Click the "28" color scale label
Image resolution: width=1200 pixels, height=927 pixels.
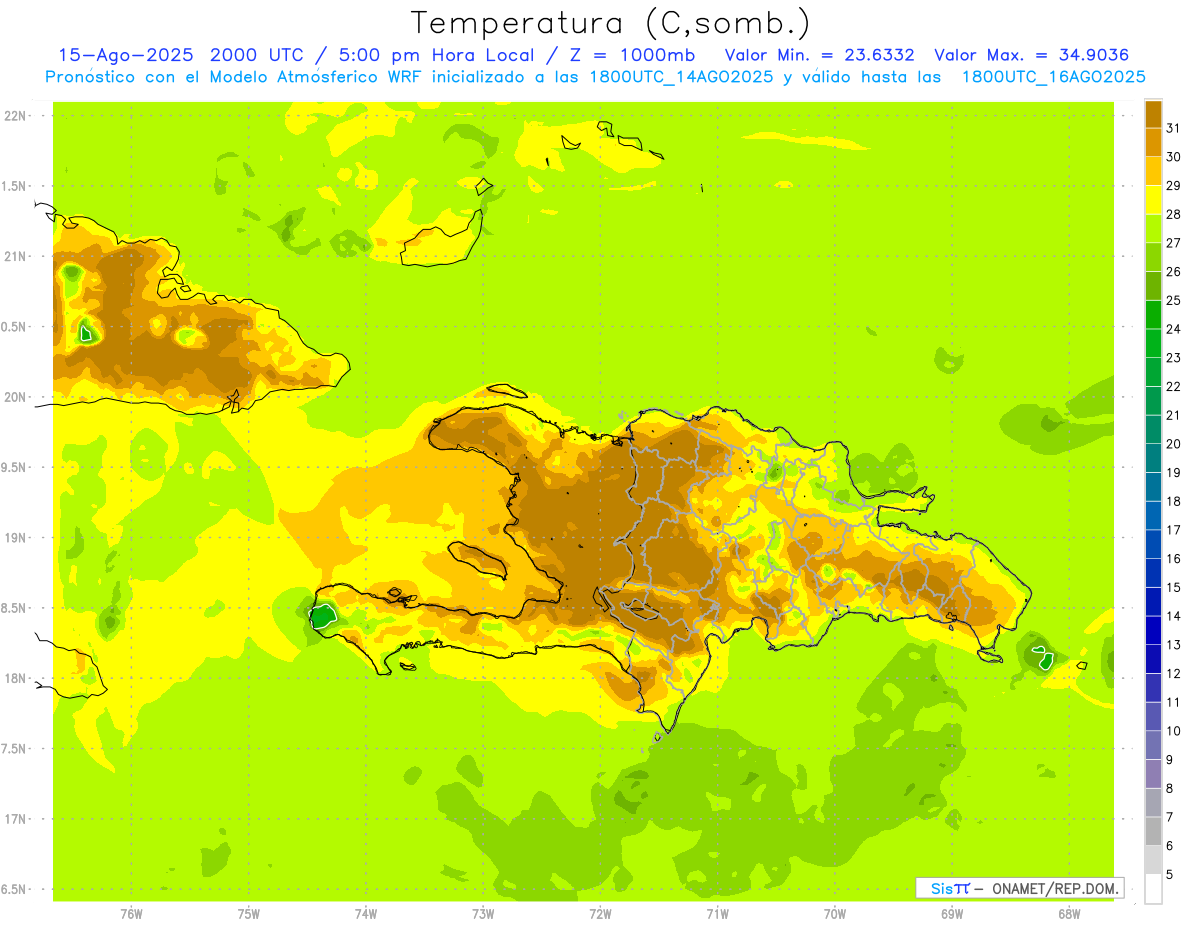coord(1174,214)
